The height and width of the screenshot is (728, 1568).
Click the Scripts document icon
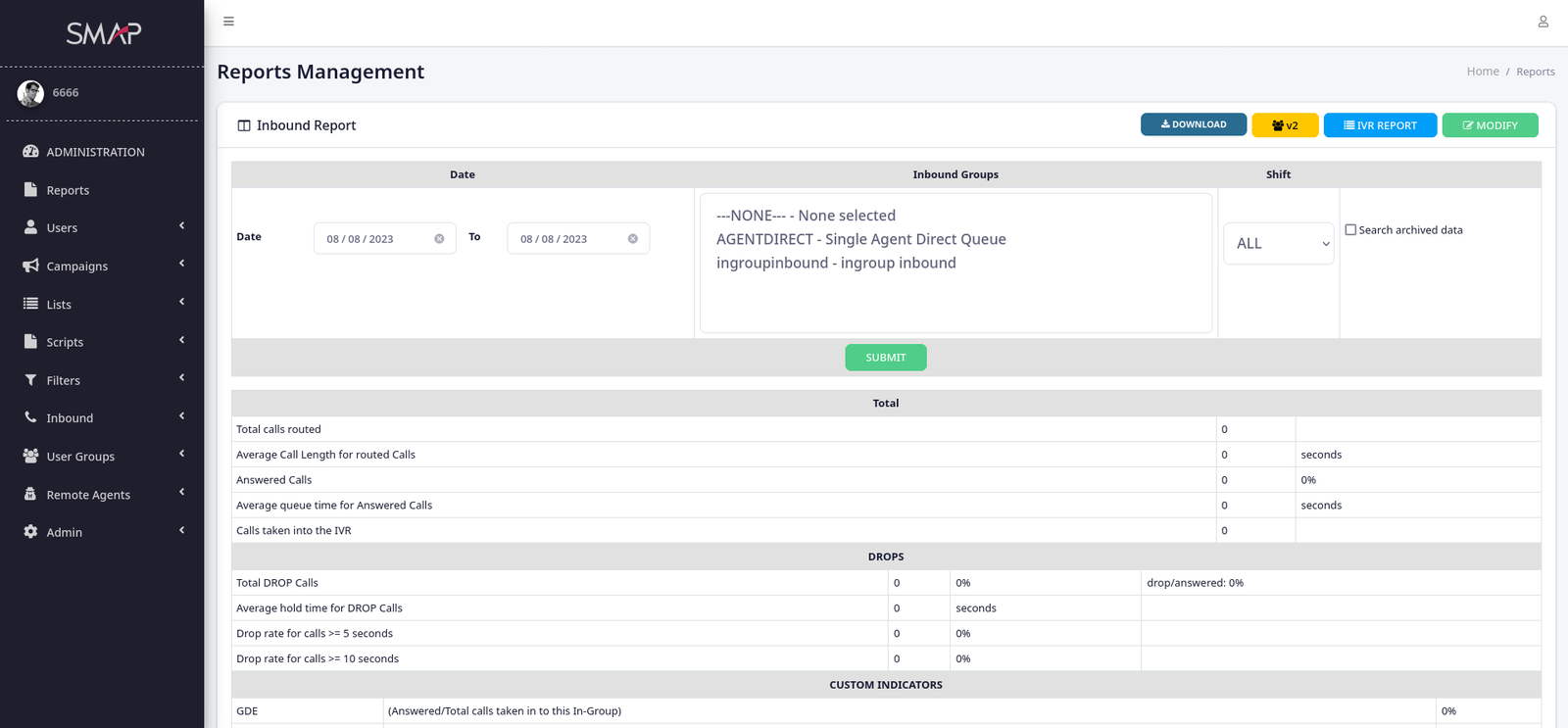(30, 341)
